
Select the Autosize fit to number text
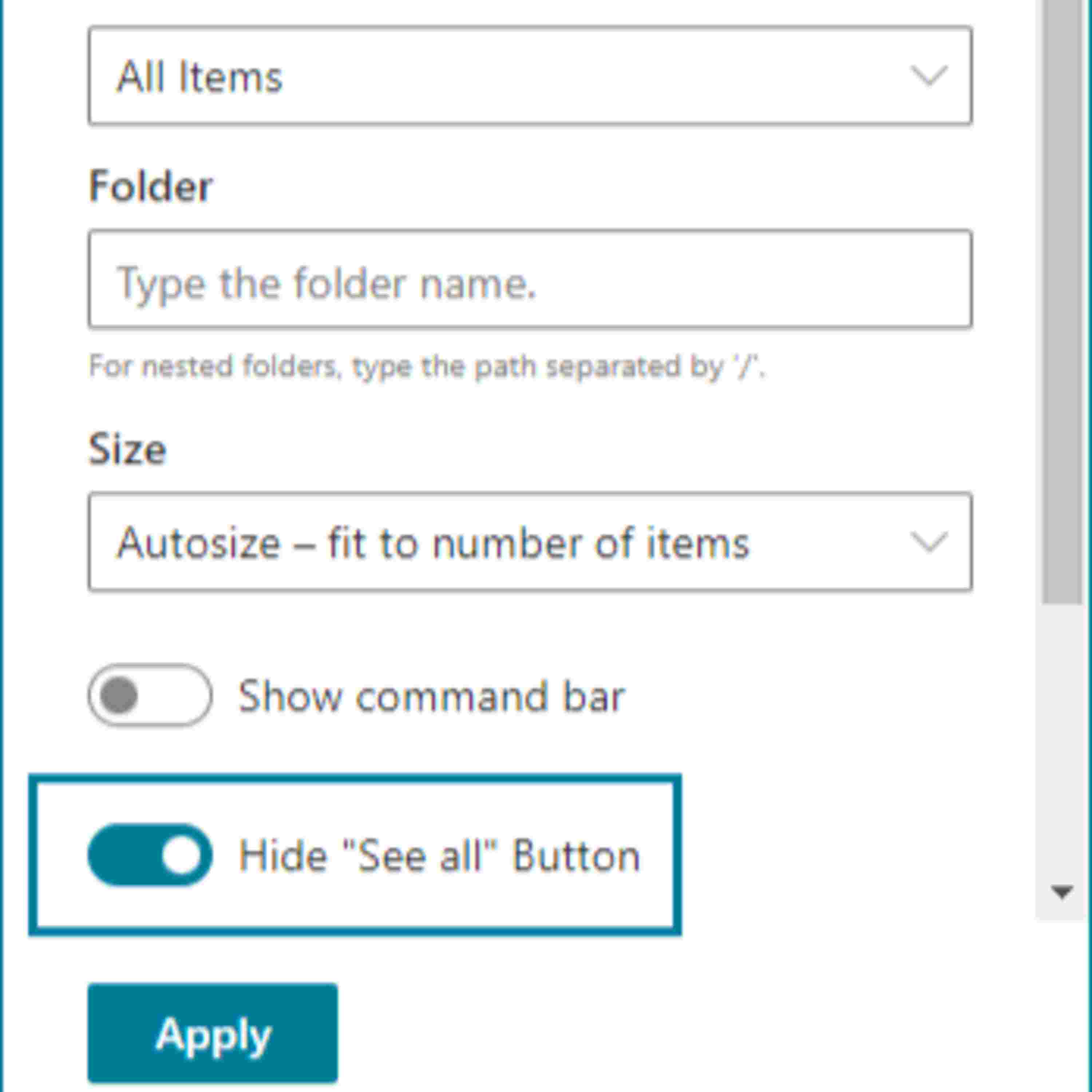(432, 543)
